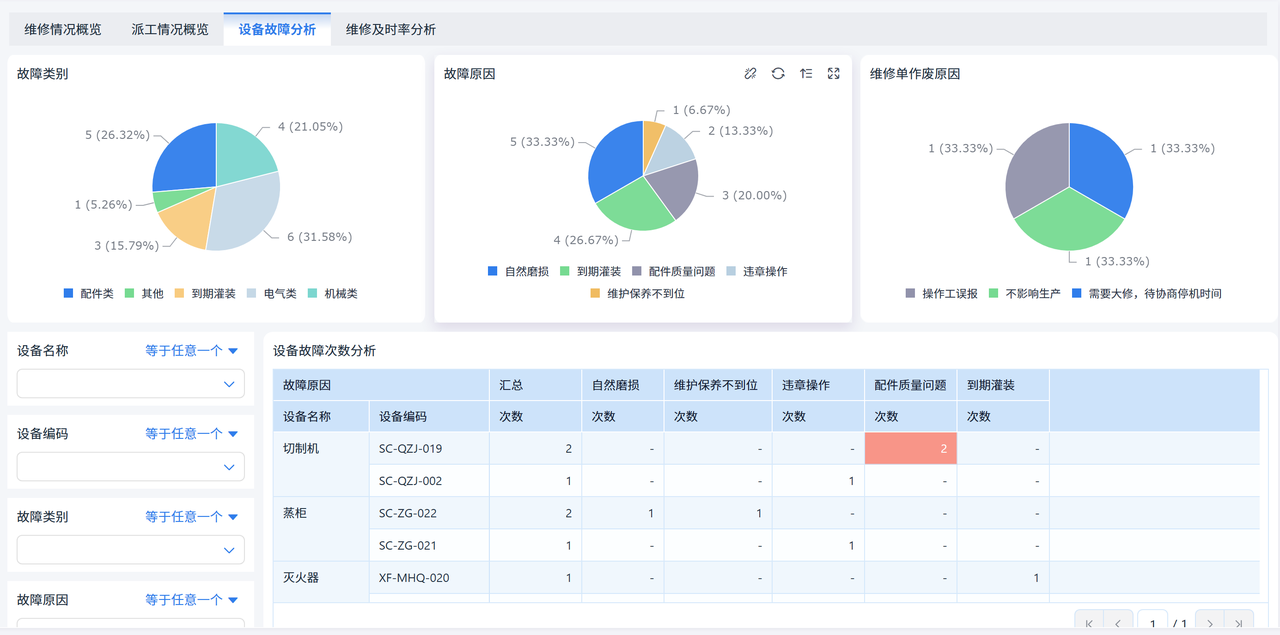This screenshot has height=635, width=1280.
Task: Toggle 操作工误报 legend item
Action: (941, 293)
